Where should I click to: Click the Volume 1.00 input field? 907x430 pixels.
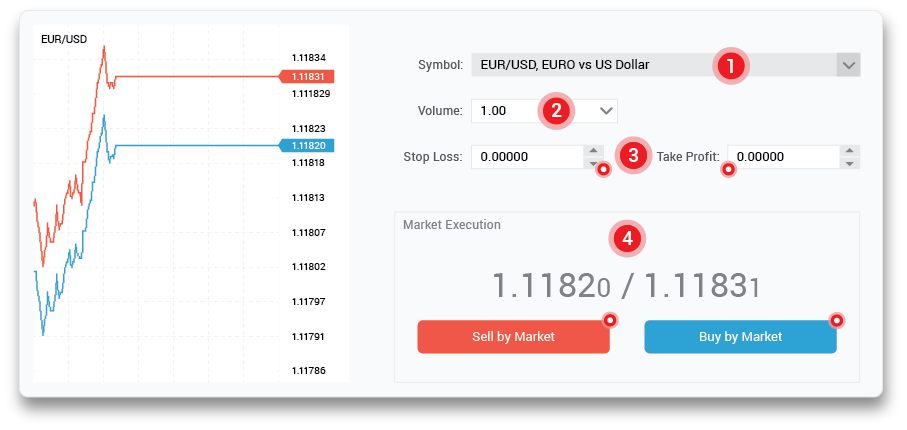pos(508,110)
